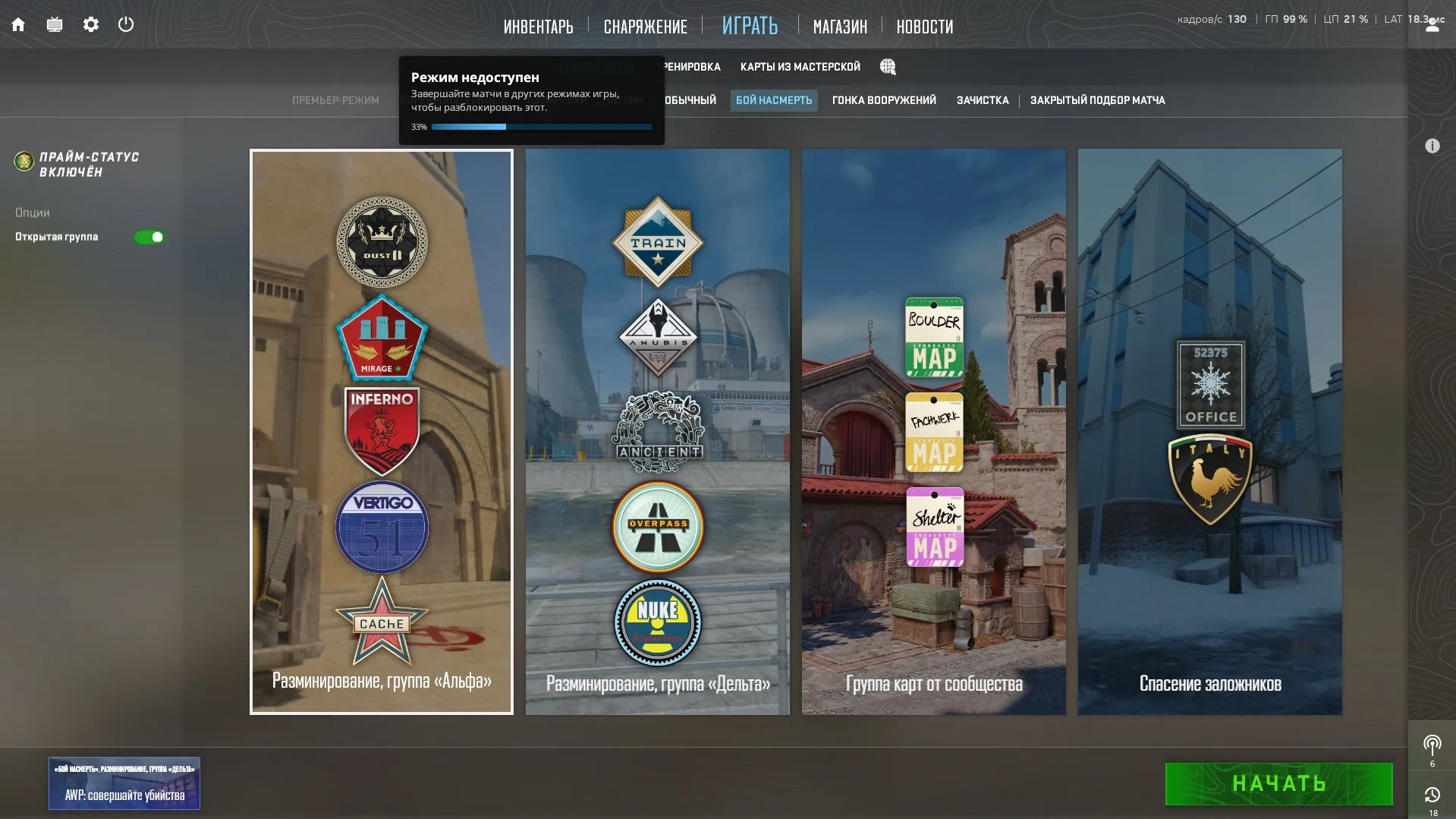The width and height of the screenshot is (1456, 819).
Task: Open the AWP kills mission card
Action: point(124,783)
